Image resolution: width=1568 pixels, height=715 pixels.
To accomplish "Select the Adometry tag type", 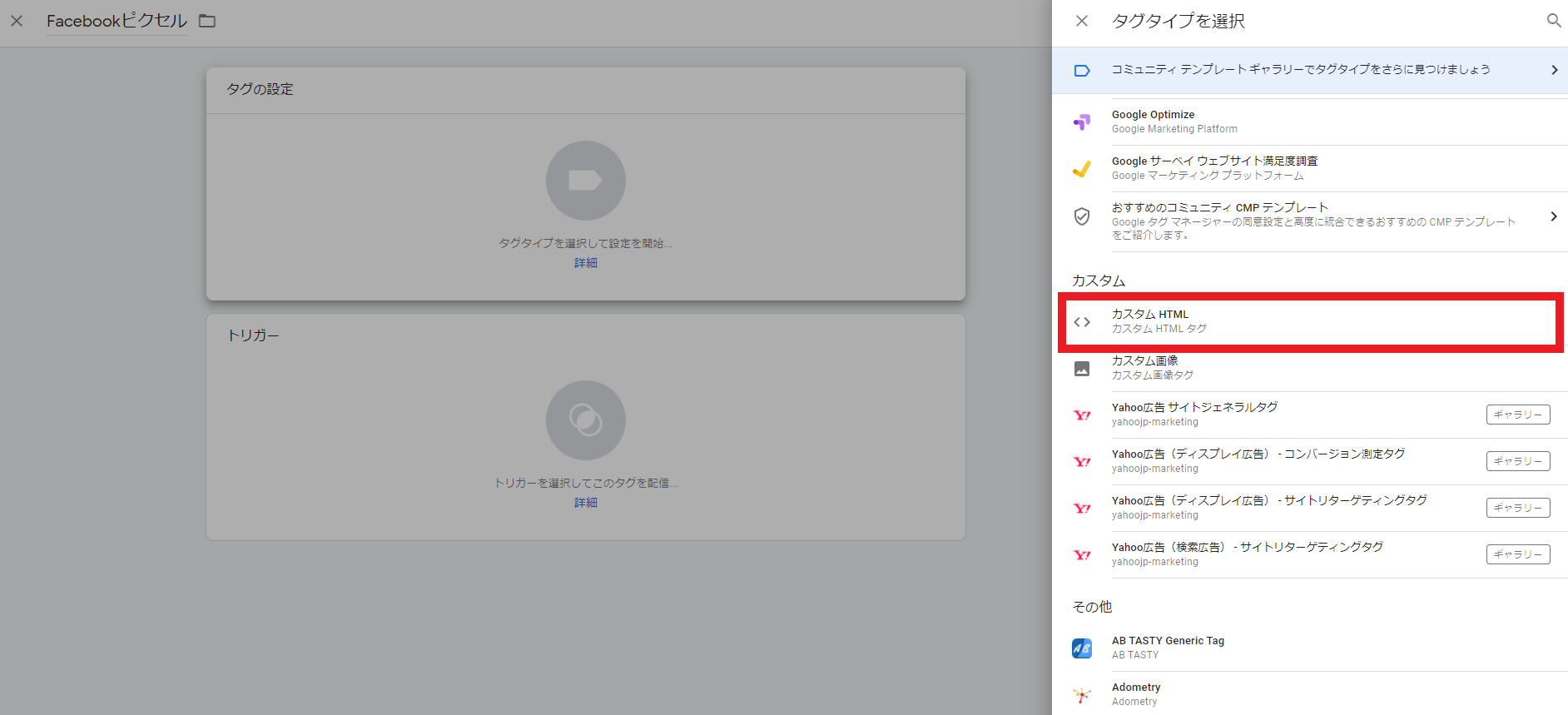I will 1310,694.
